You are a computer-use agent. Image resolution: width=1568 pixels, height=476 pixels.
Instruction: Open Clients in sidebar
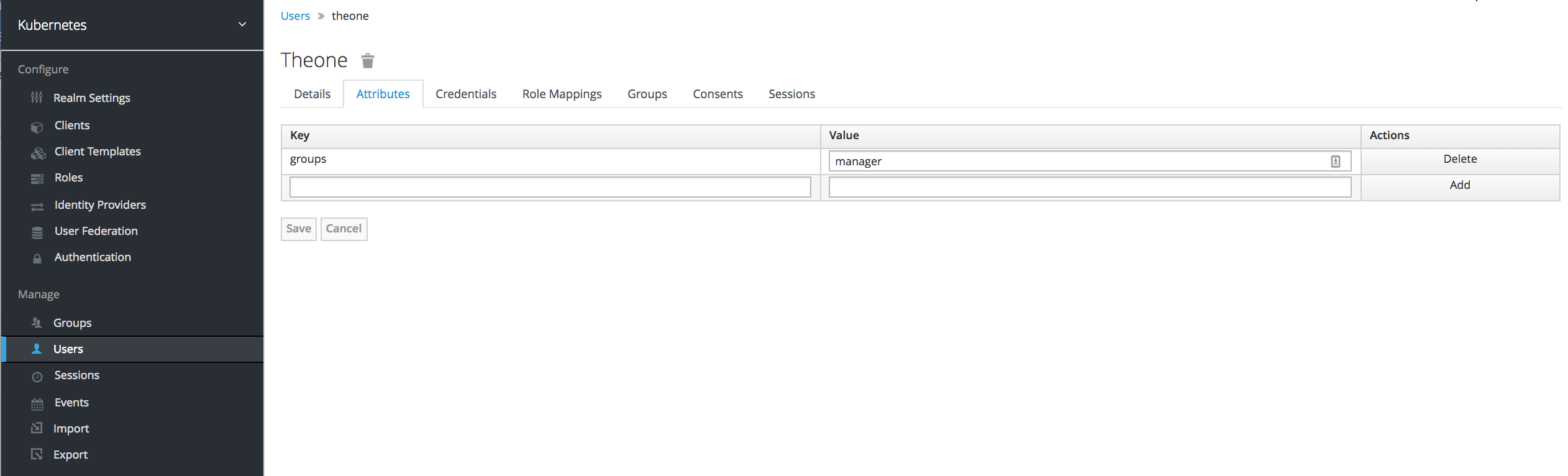point(72,126)
